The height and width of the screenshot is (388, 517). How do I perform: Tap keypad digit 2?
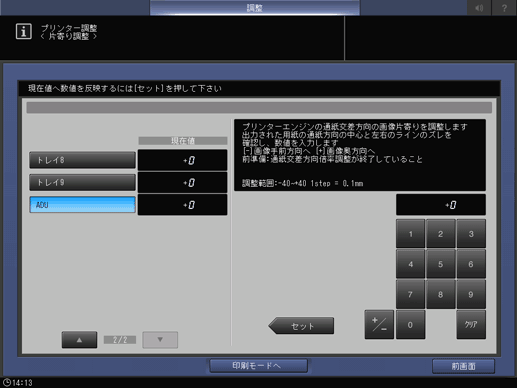coord(441,234)
